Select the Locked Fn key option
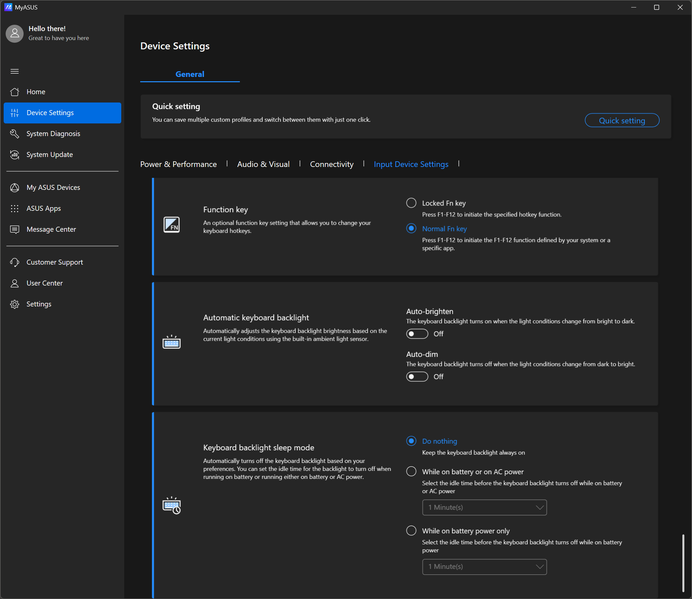This screenshot has width=692, height=599. tap(411, 203)
